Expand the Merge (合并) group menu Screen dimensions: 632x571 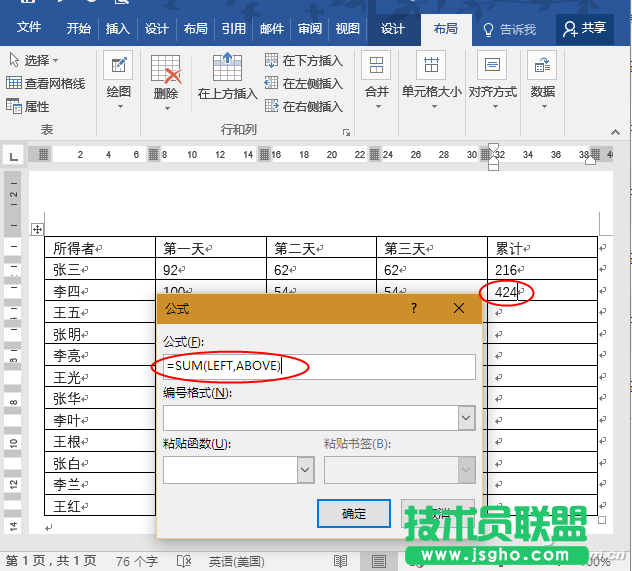376,77
